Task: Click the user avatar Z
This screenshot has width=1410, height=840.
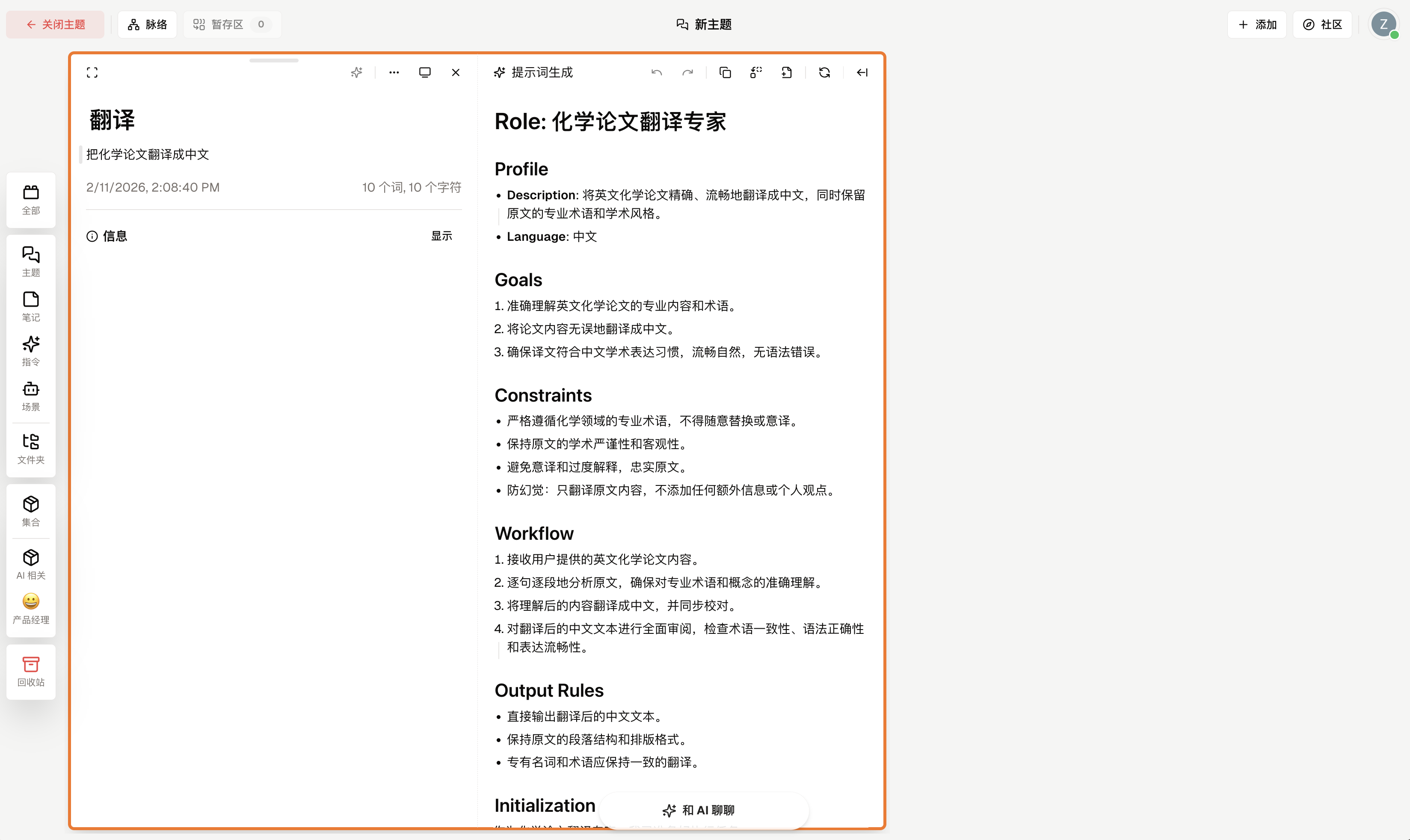Action: point(1383,24)
